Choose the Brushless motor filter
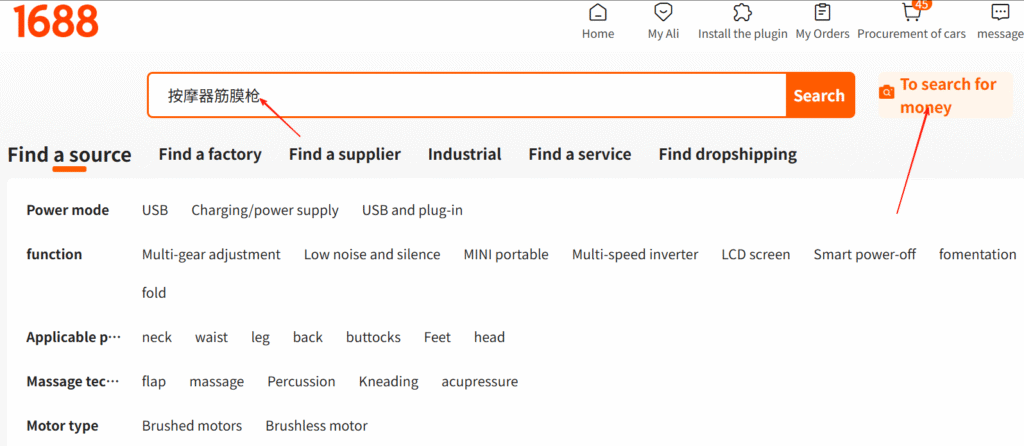1024x446 pixels. pos(316,426)
